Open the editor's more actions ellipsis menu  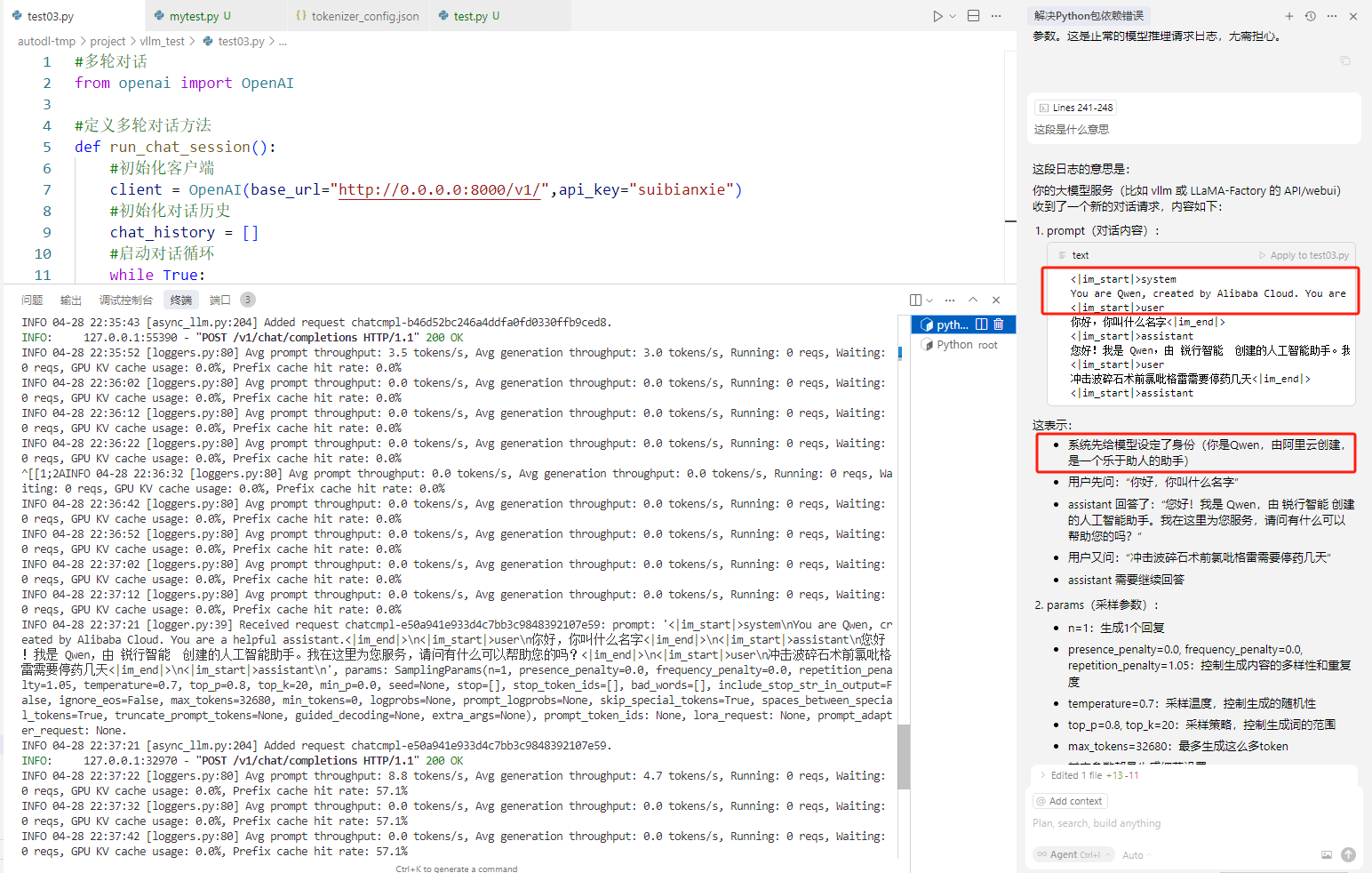996,16
